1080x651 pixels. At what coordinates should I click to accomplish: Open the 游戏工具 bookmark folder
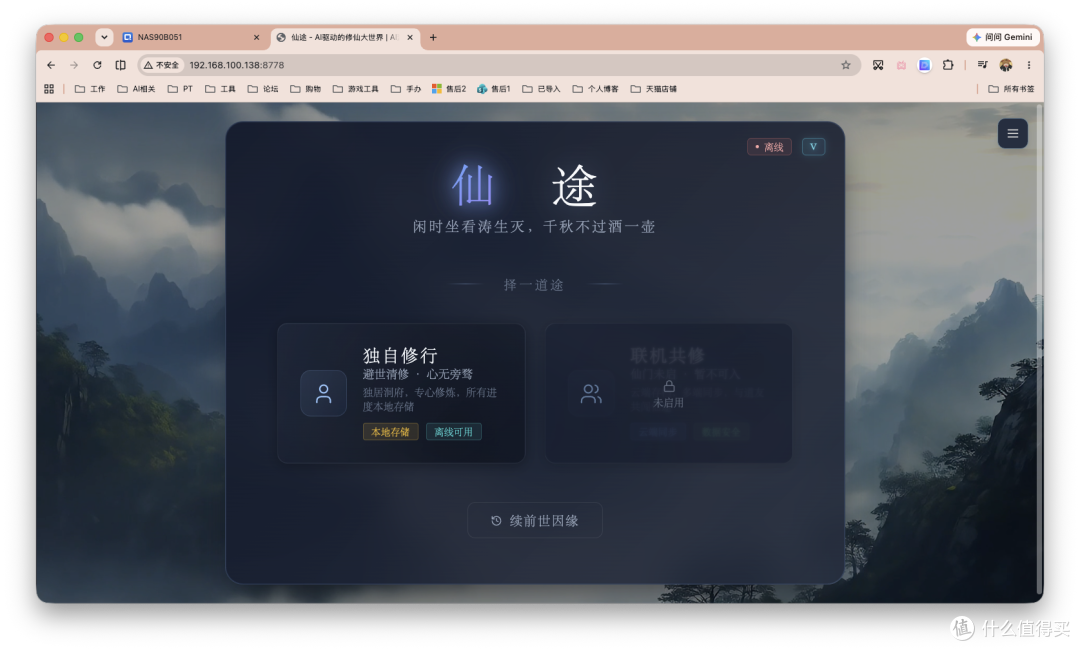356,89
